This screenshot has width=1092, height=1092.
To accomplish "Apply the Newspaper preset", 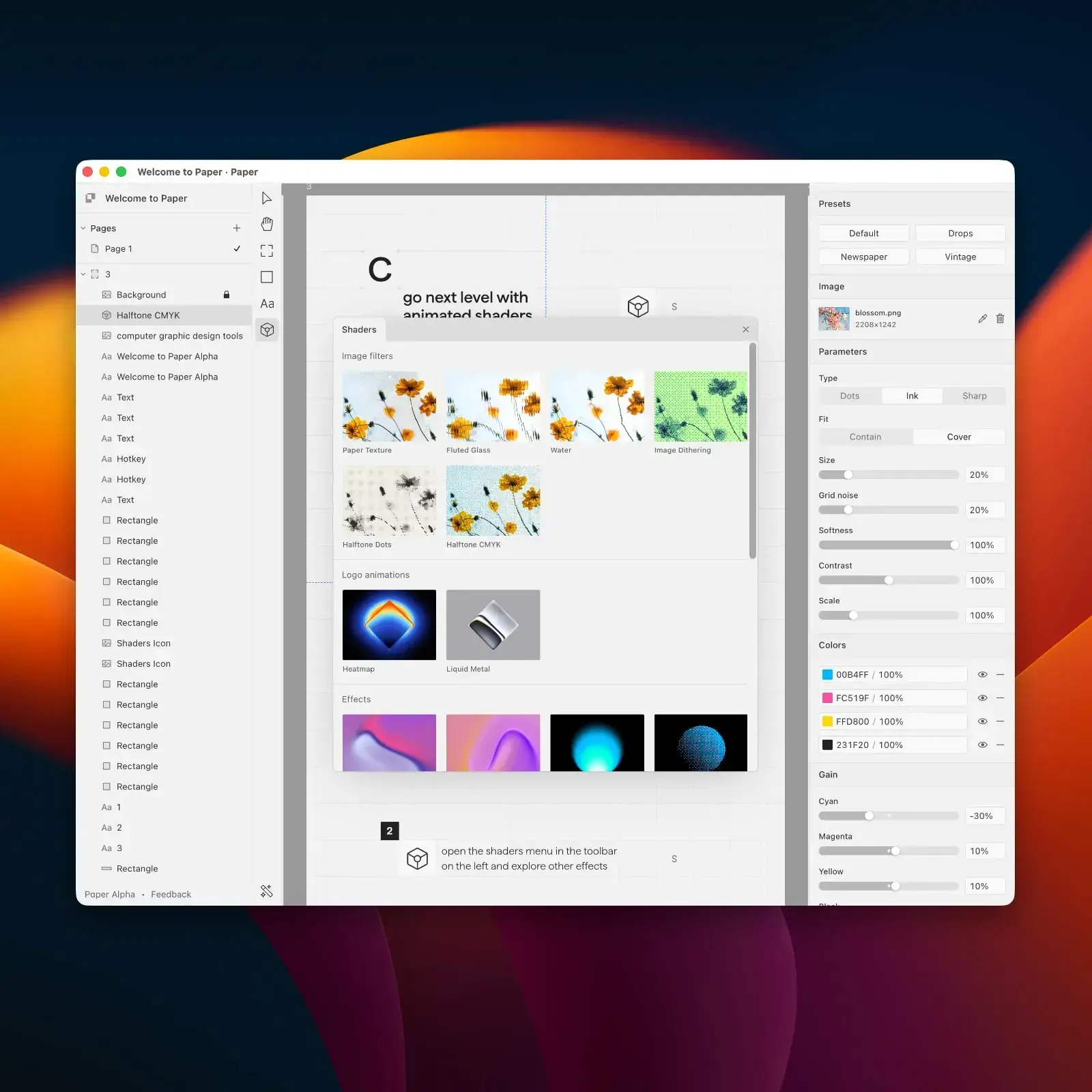I will (863, 256).
